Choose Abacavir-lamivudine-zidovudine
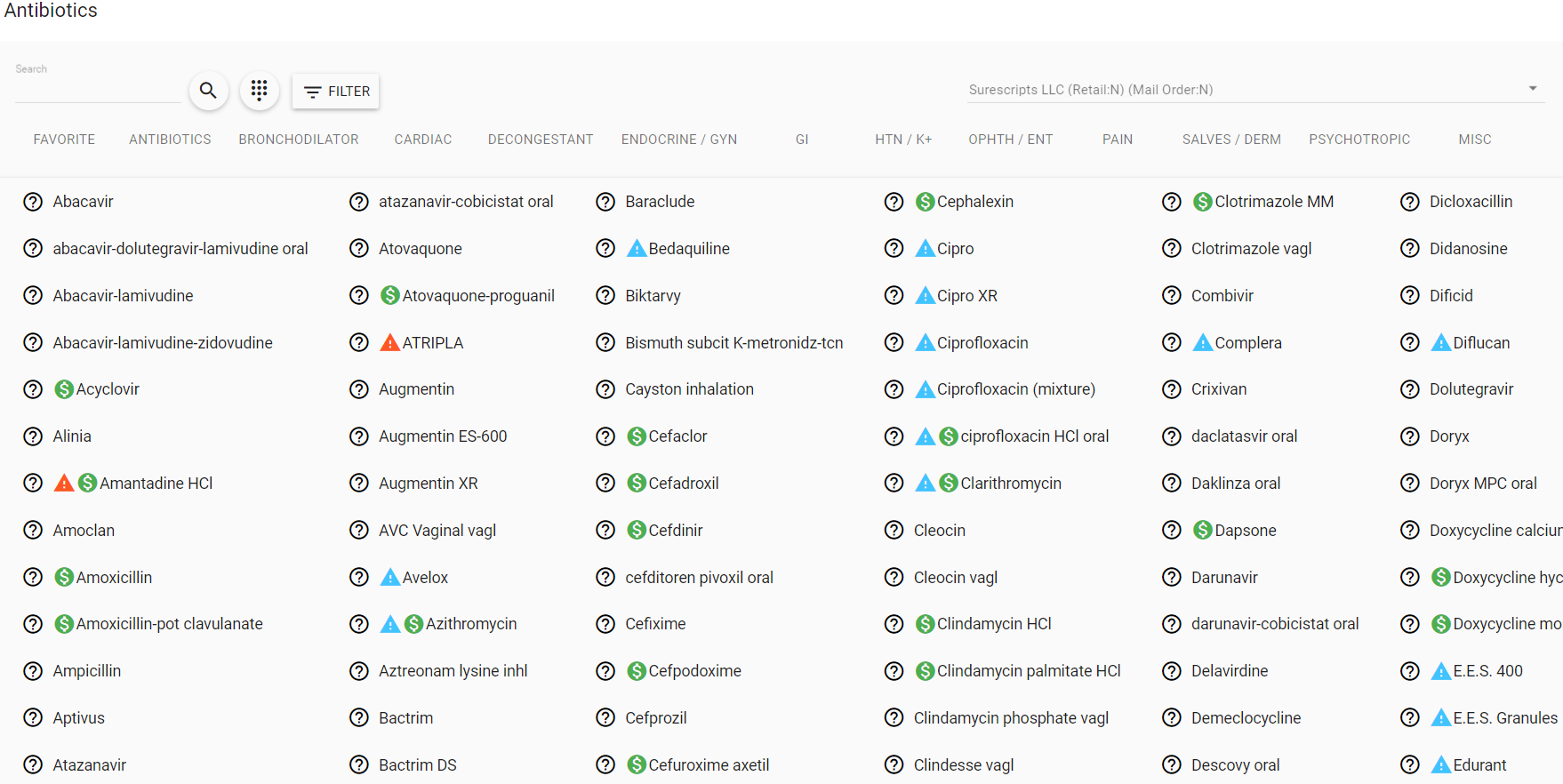1563x784 pixels. 163,343
